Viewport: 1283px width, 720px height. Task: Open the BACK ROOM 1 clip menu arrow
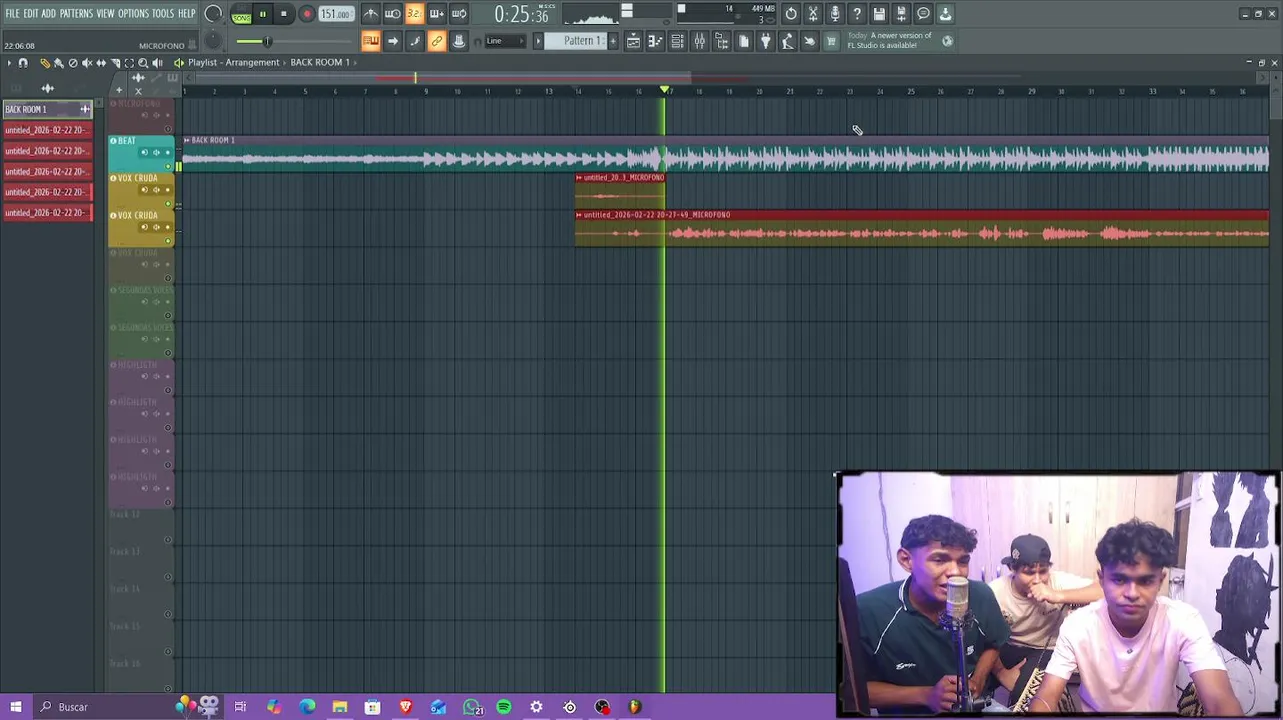(x=187, y=140)
